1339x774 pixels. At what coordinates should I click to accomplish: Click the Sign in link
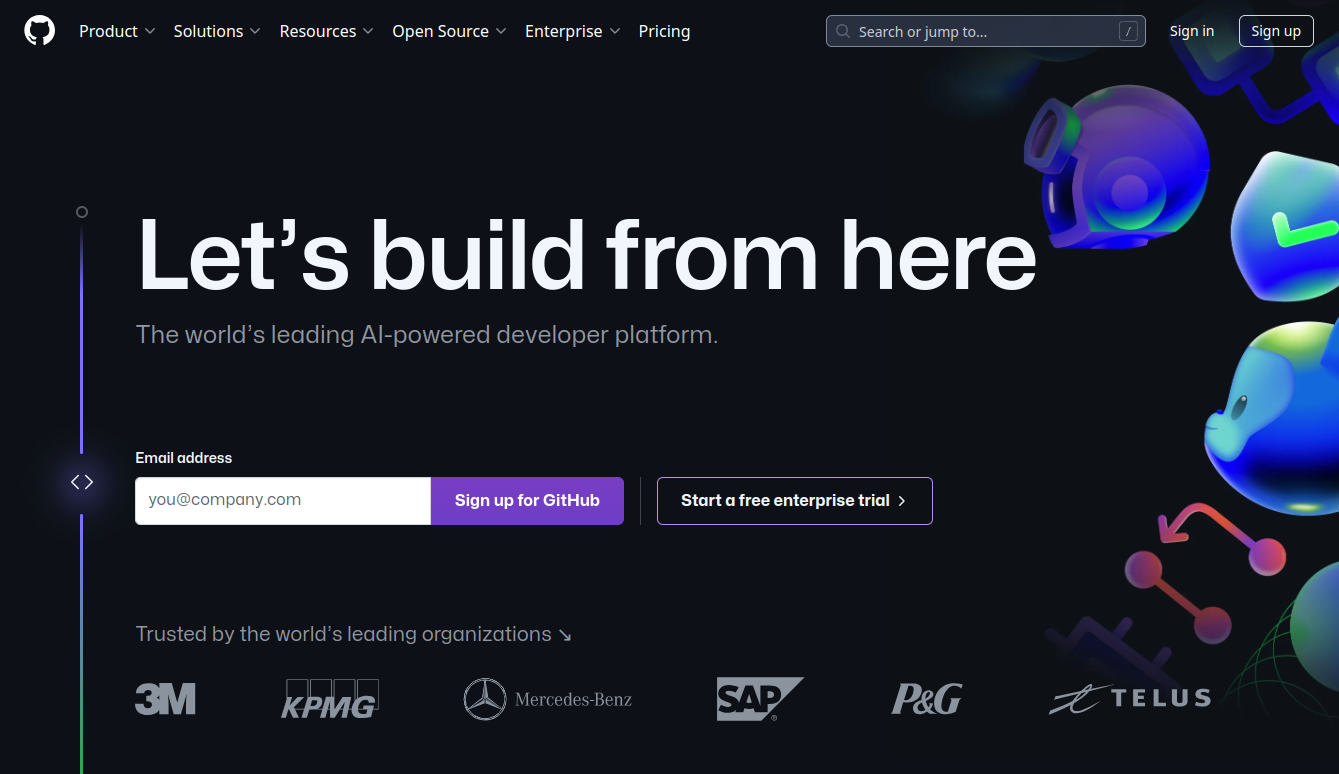pos(1192,31)
